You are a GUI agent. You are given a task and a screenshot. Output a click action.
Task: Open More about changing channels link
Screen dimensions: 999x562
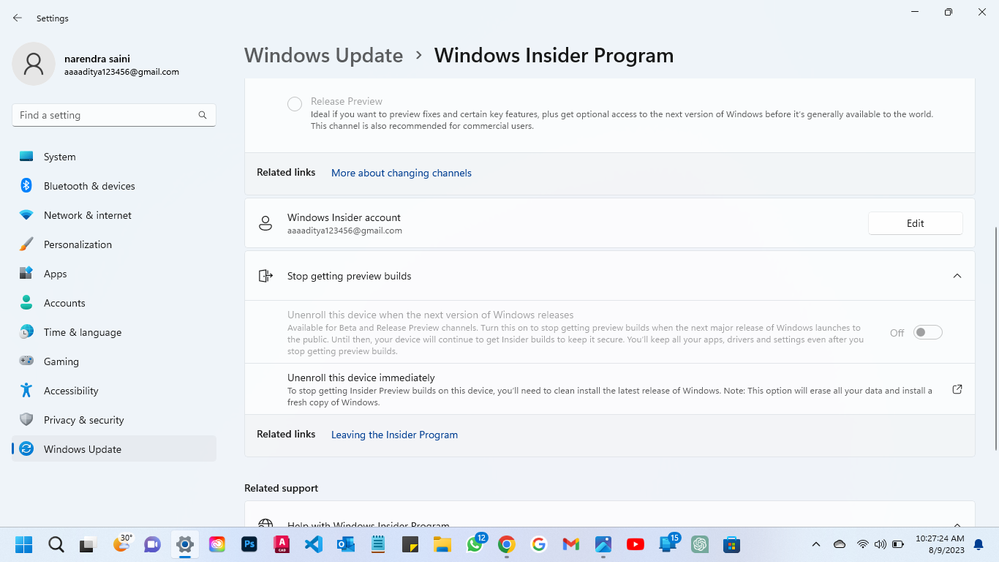(401, 173)
